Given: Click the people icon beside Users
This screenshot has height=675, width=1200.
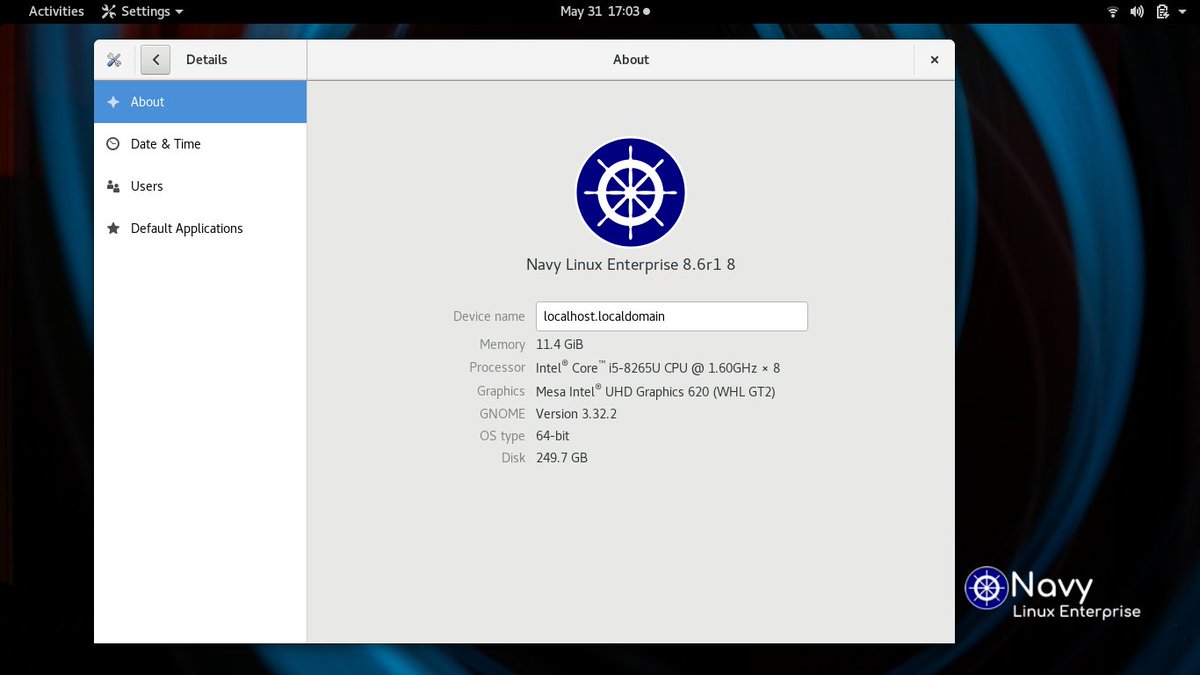Looking at the screenshot, I should click(x=113, y=186).
